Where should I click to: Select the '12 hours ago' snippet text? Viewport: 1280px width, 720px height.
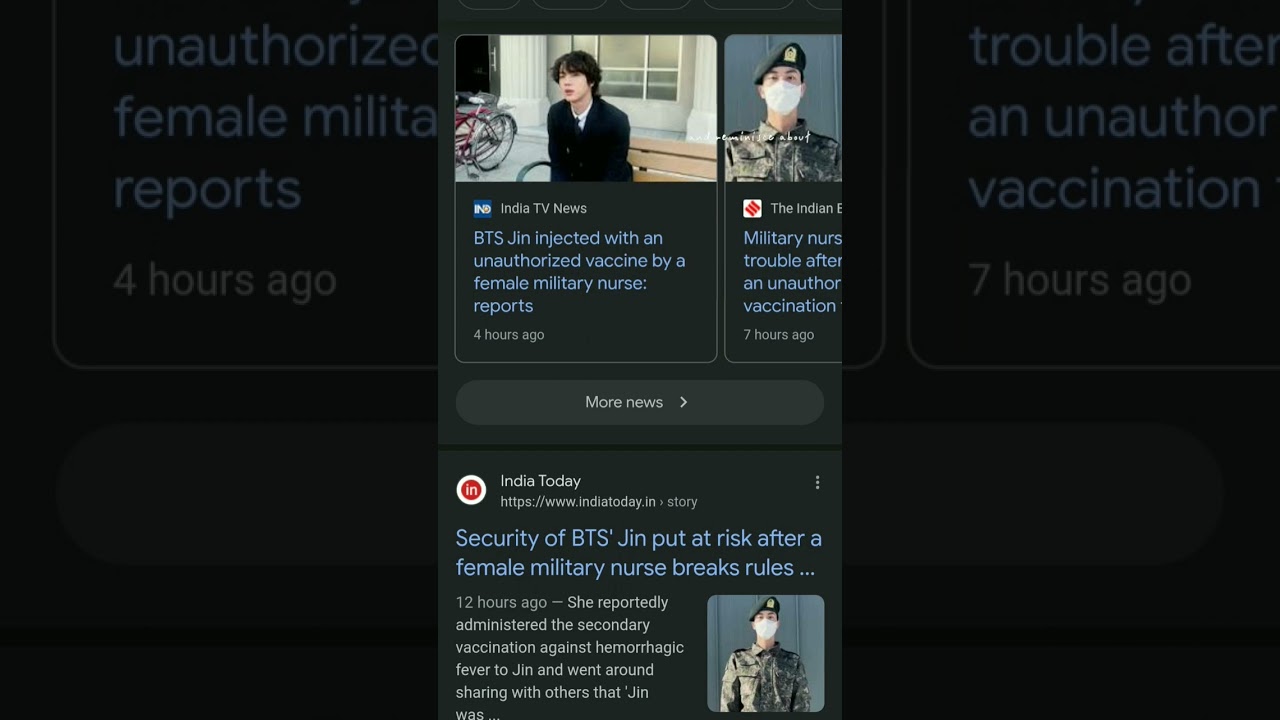coord(502,602)
